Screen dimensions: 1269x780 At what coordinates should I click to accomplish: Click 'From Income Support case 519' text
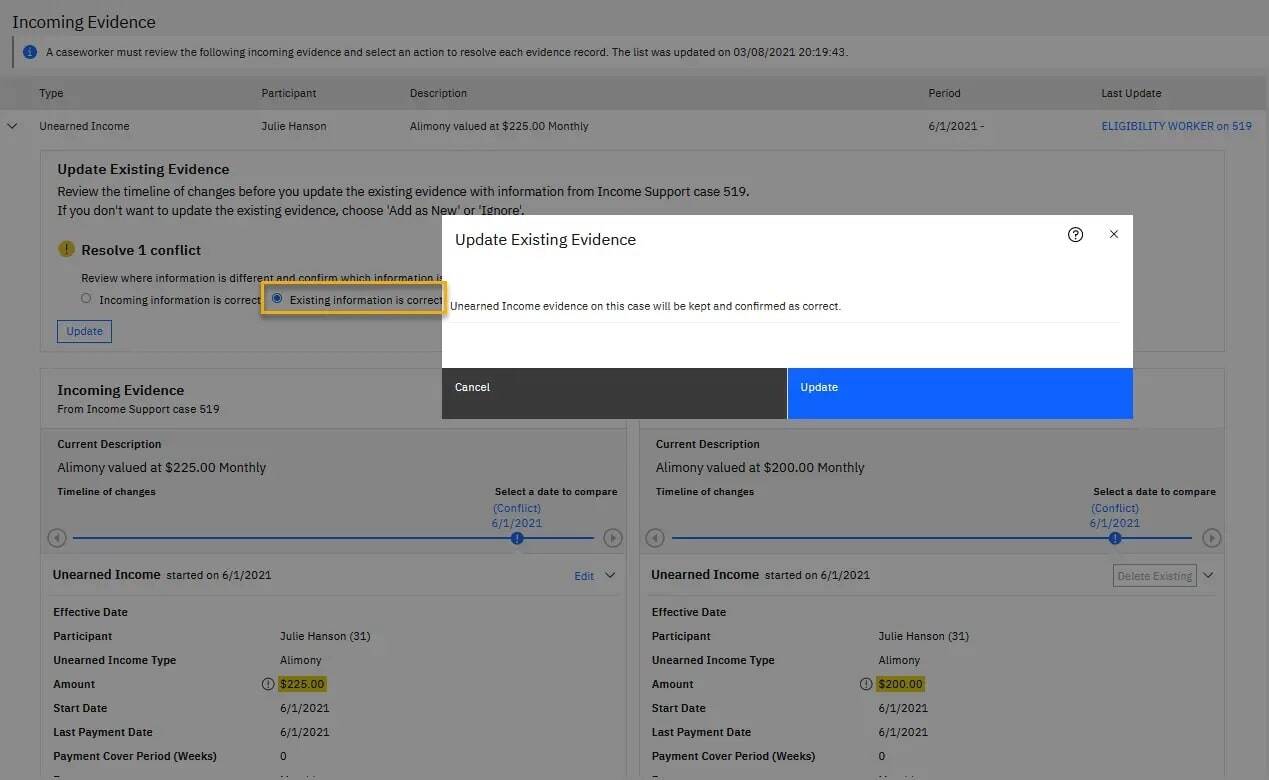point(138,409)
